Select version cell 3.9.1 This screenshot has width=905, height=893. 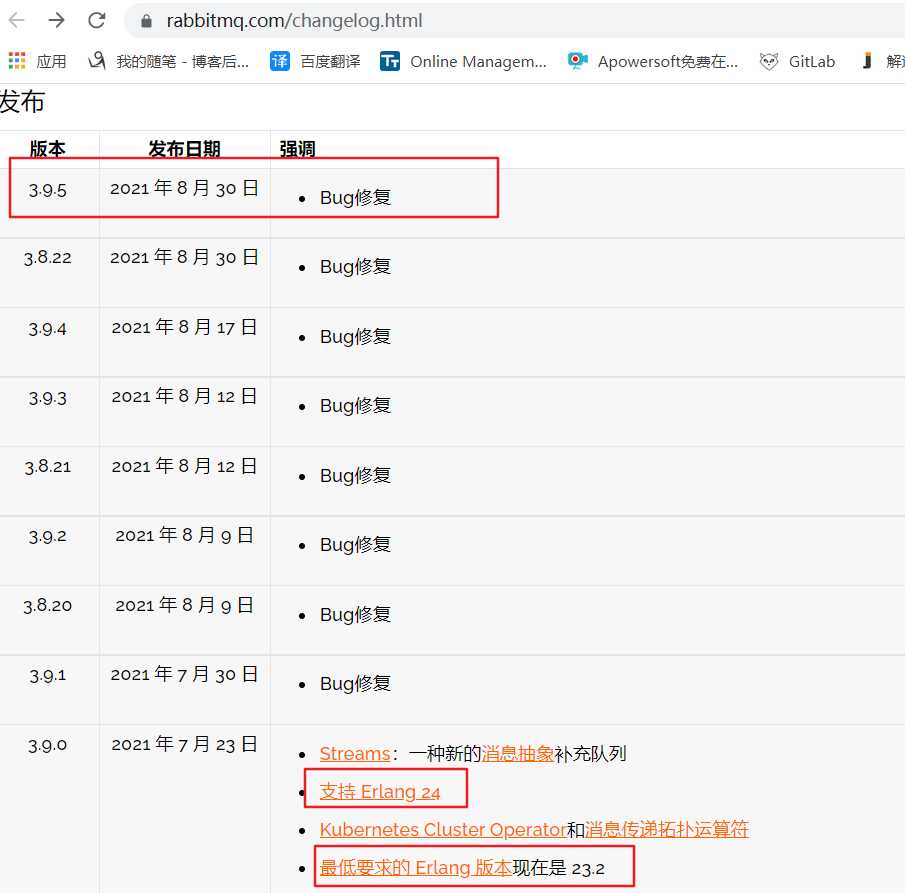[x=48, y=675]
